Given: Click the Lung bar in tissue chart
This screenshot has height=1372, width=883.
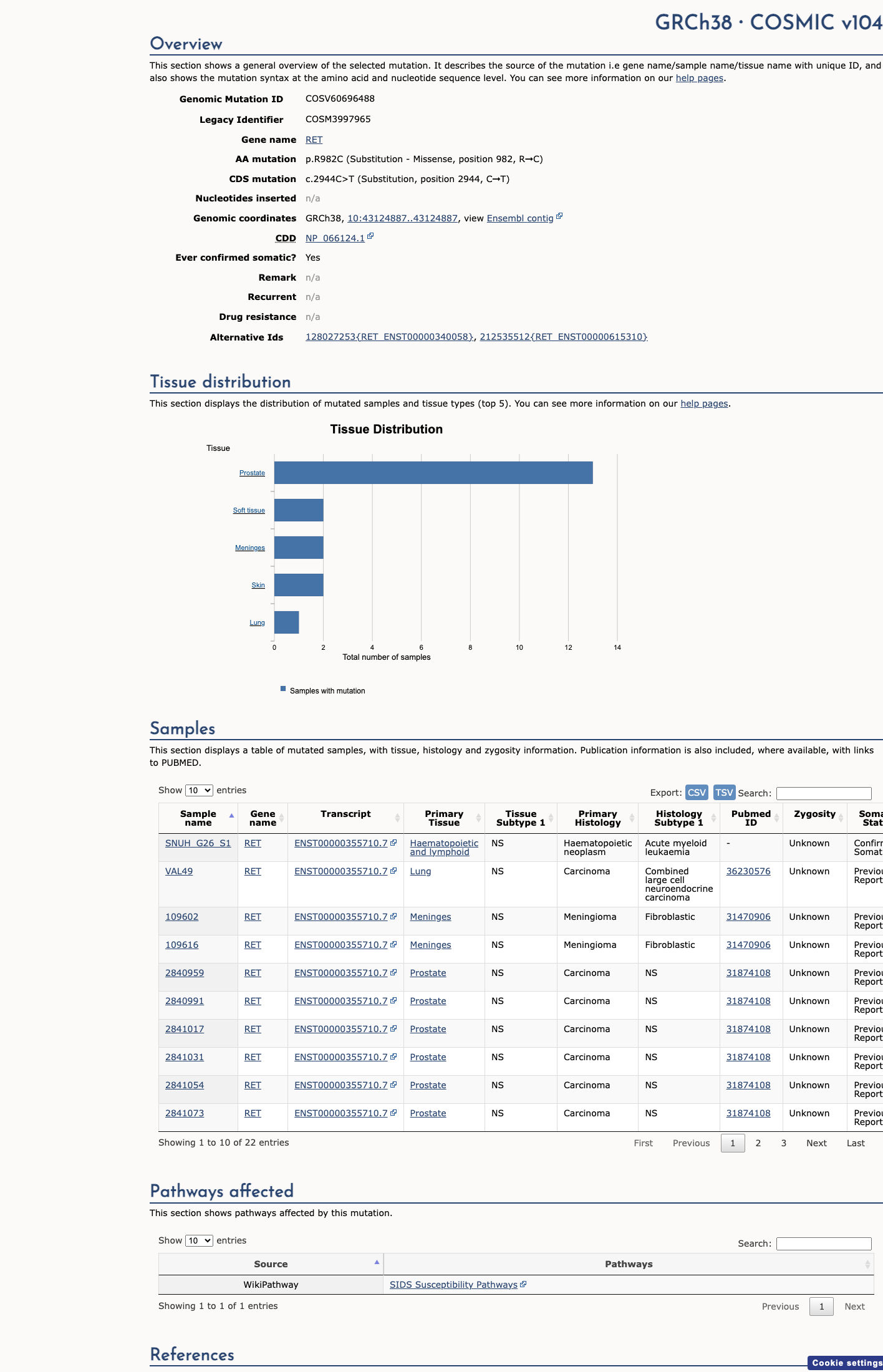Looking at the screenshot, I should pos(286,622).
